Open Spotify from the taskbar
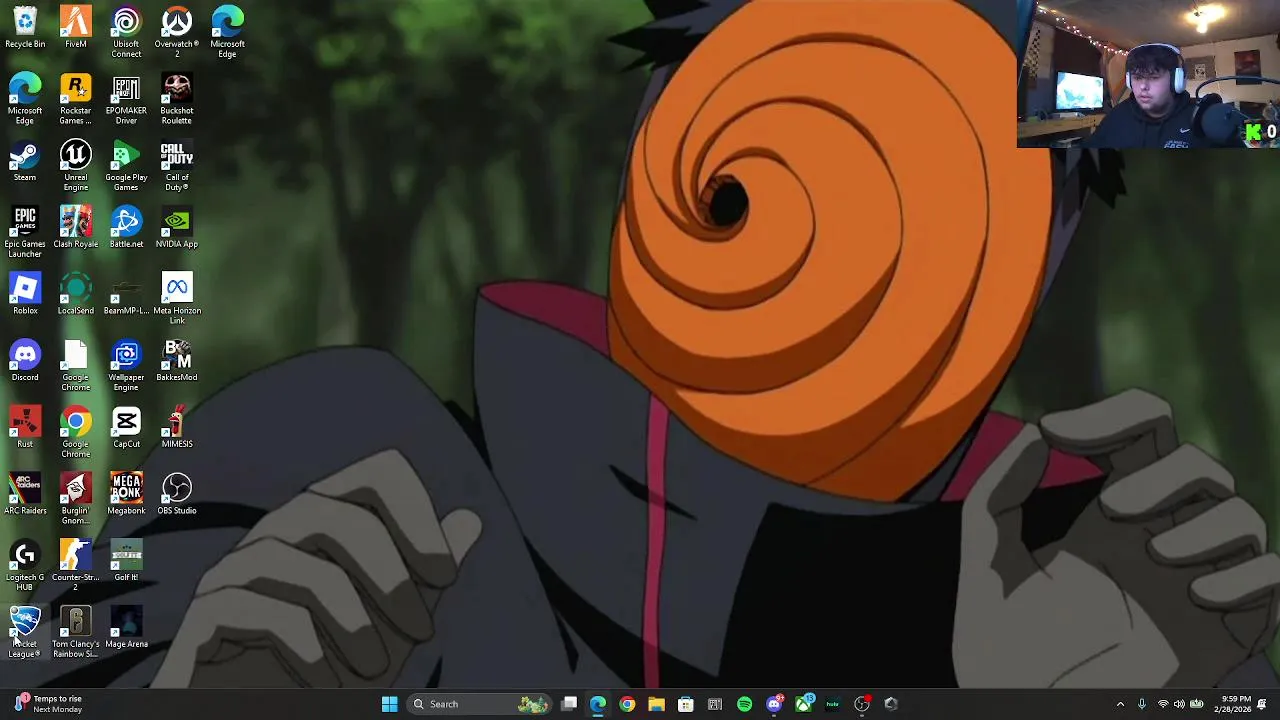The width and height of the screenshot is (1280, 720). (x=745, y=704)
